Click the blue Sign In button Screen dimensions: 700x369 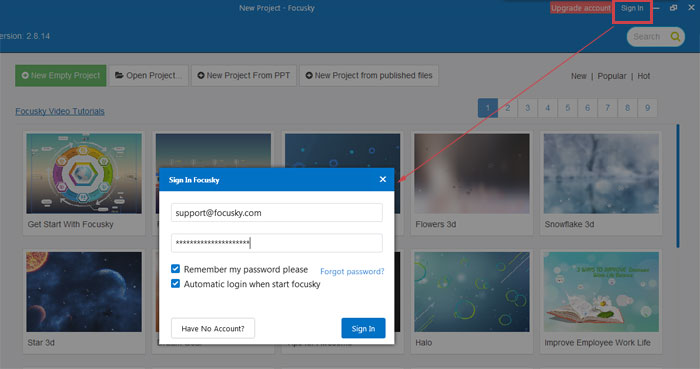pos(363,328)
